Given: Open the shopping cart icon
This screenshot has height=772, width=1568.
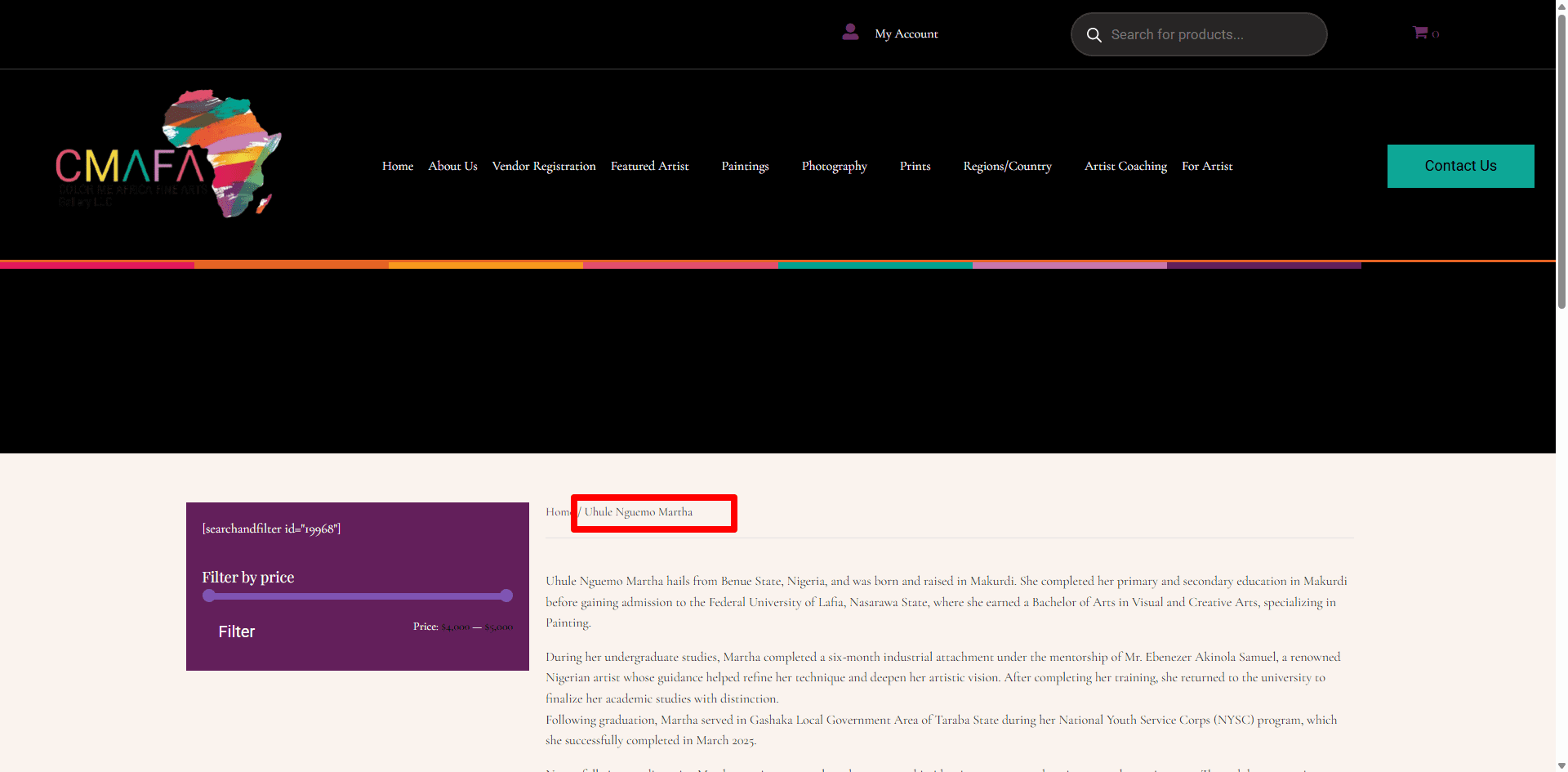Looking at the screenshot, I should pyautogui.click(x=1420, y=33).
